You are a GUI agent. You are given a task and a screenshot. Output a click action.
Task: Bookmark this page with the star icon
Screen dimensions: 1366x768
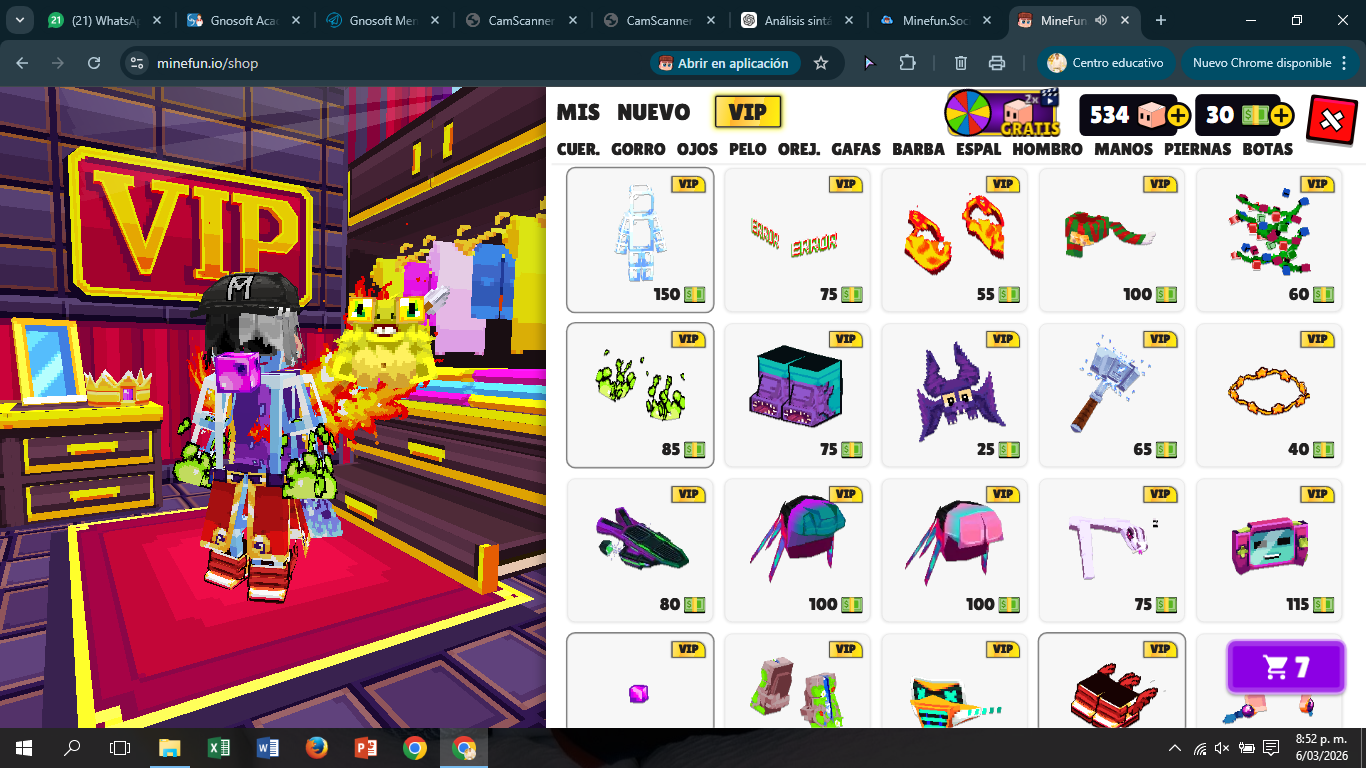click(821, 63)
